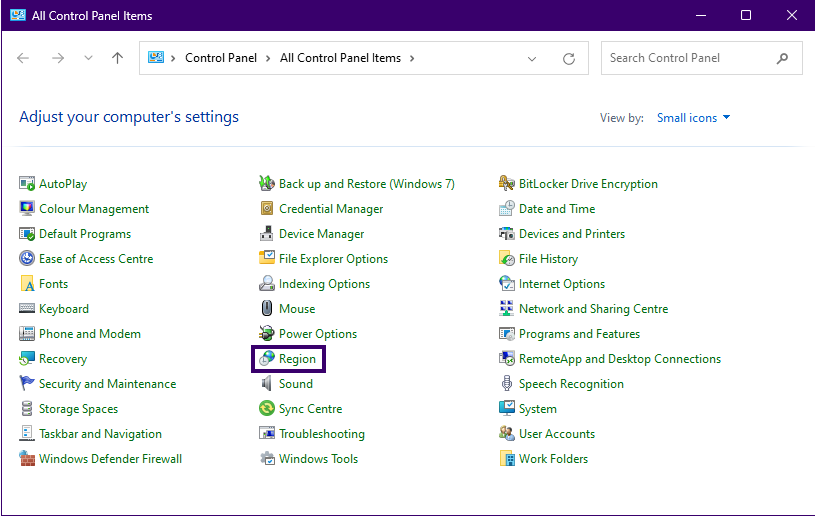The width and height of the screenshot is (815, 516).
Task: Open Taskbar and Navigation link
Action: pyautogui.click(x=100, y=433)
